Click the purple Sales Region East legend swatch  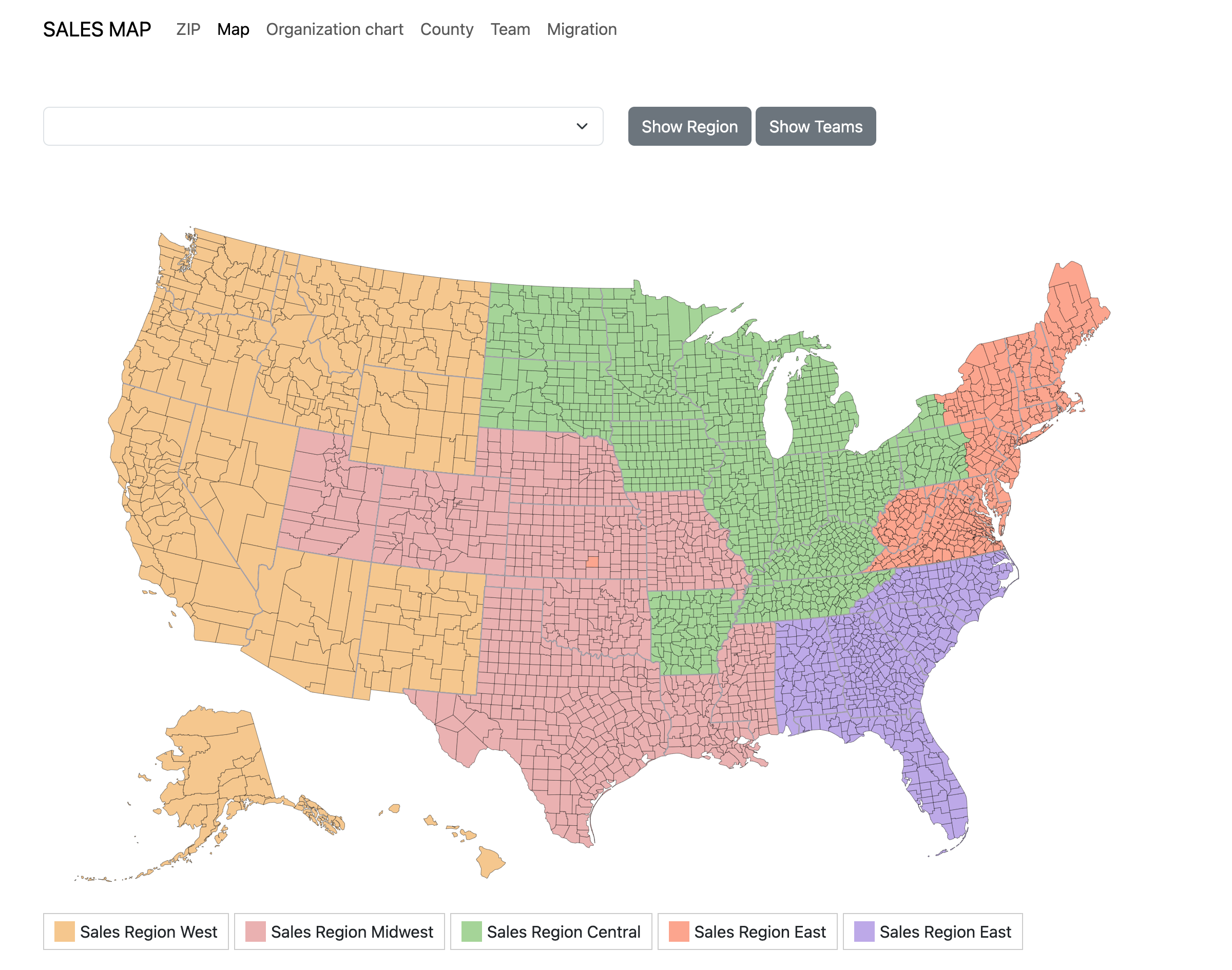click(864, 932)
